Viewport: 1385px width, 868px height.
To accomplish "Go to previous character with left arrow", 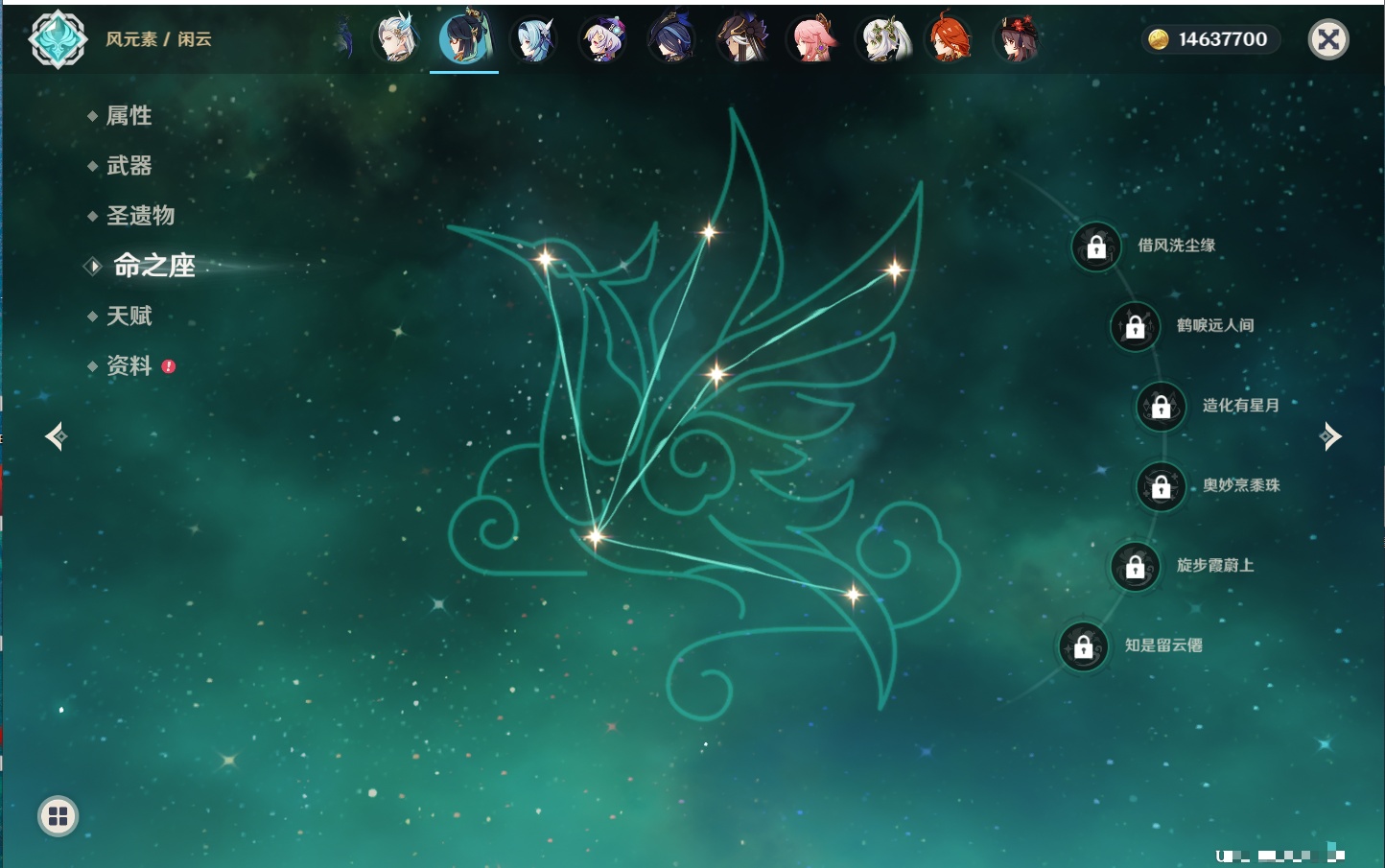I will point(56,436).
